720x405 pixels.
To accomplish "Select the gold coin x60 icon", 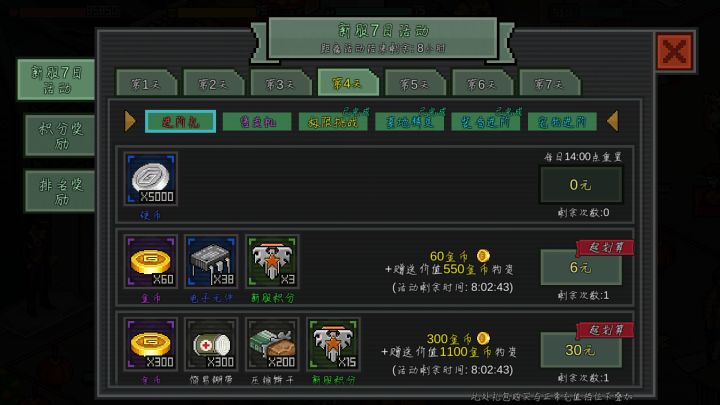I will [x=151, y=262].
